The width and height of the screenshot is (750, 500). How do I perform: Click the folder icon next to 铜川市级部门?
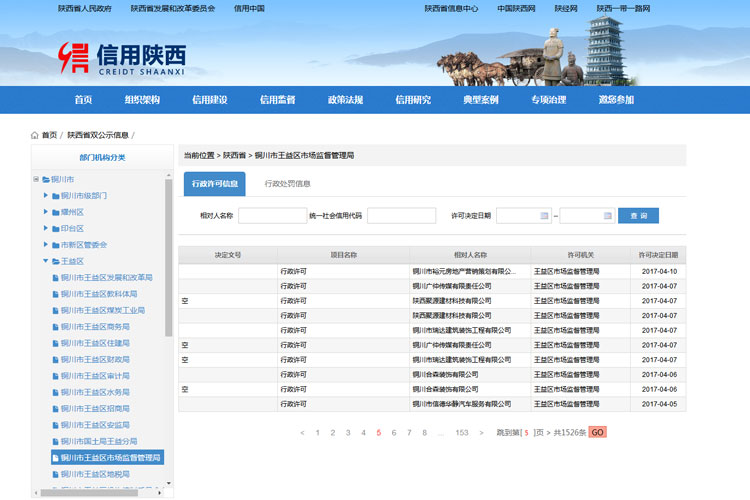[55, 196]
